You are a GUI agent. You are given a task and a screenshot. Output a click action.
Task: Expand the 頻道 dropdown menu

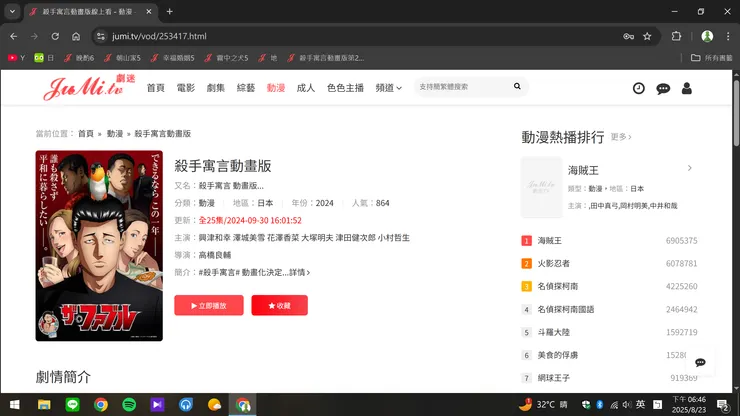point(388,88)
